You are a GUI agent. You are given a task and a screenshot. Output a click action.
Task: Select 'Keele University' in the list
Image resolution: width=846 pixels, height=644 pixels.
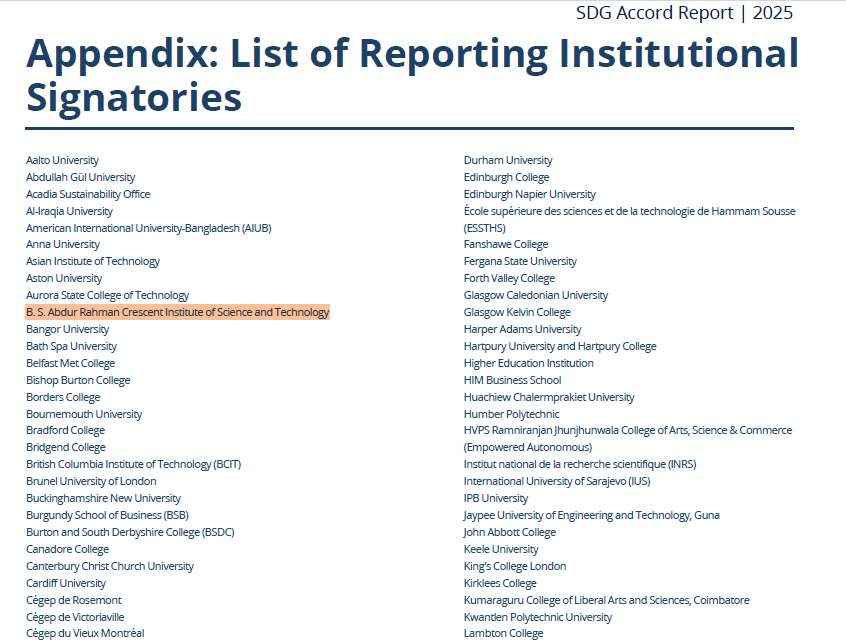point(500,549)
